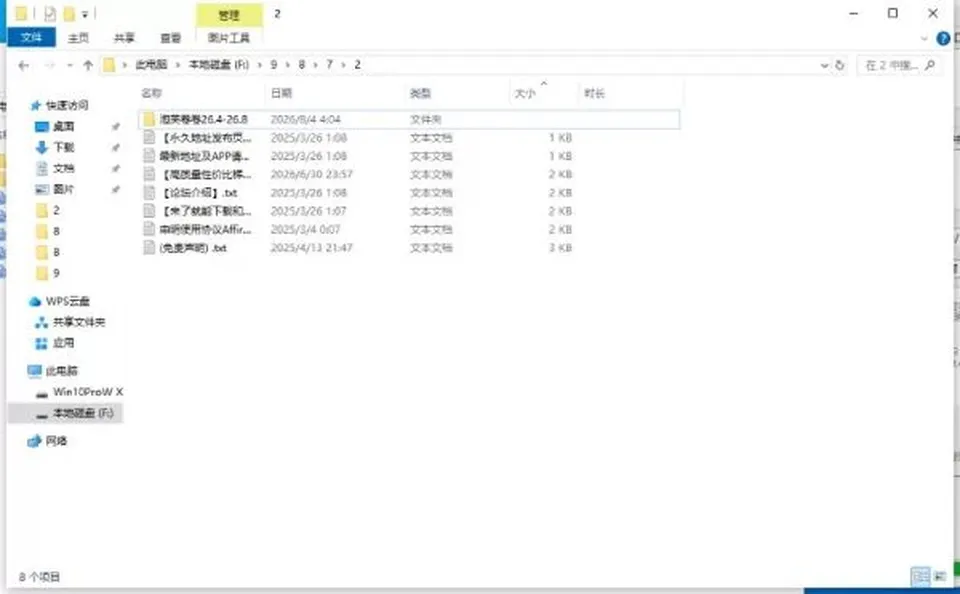Open the breadcrumb chevron right after 本地磁盘 (F:)
The width and height of the screenshot is (960, 594).
pyautogui.click(x=260, y=65)
